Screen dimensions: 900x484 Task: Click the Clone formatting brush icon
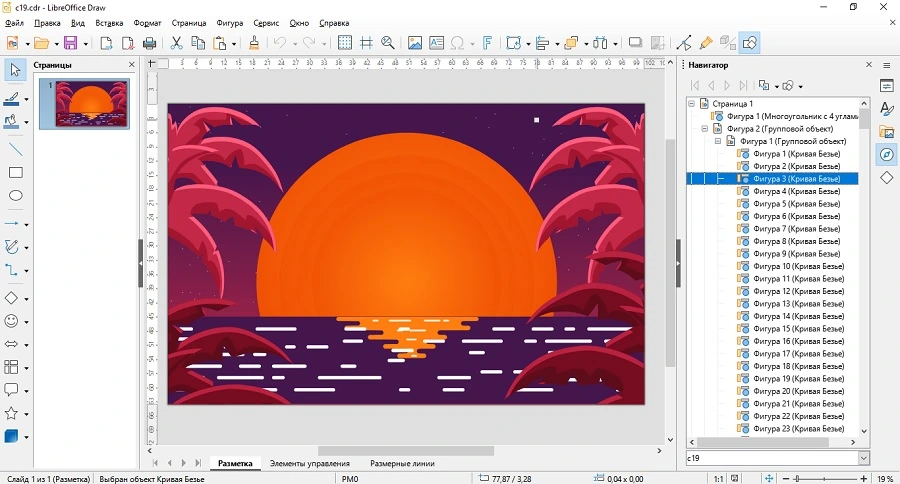(x=254, y=43)
